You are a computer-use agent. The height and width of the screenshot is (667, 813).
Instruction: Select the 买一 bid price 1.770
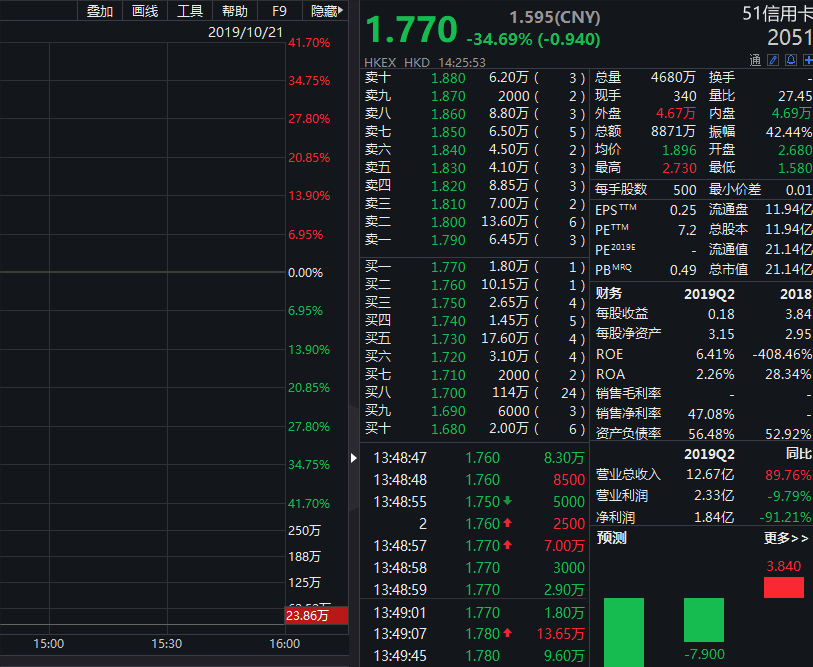[x=448, y=267]
